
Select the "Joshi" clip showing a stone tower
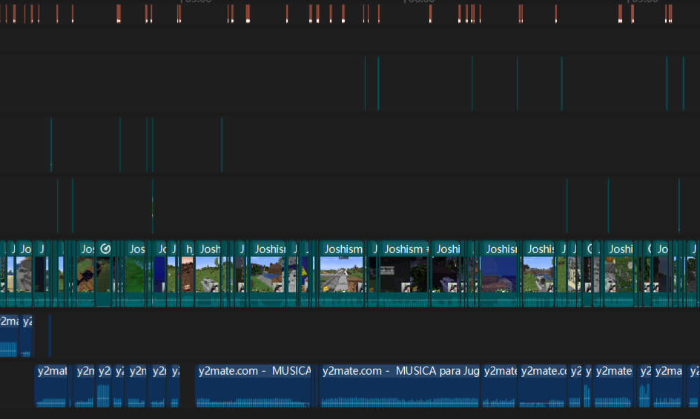619,273
